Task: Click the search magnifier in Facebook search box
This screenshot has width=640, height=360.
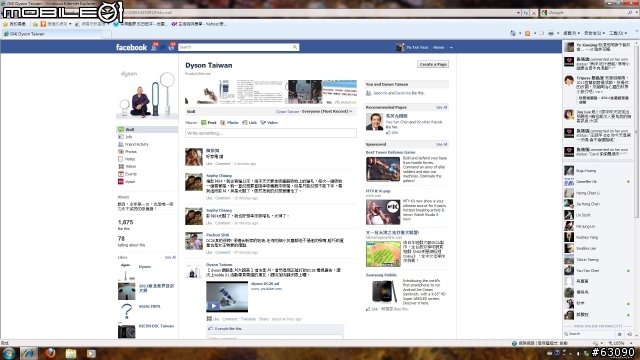Action: 295,47
